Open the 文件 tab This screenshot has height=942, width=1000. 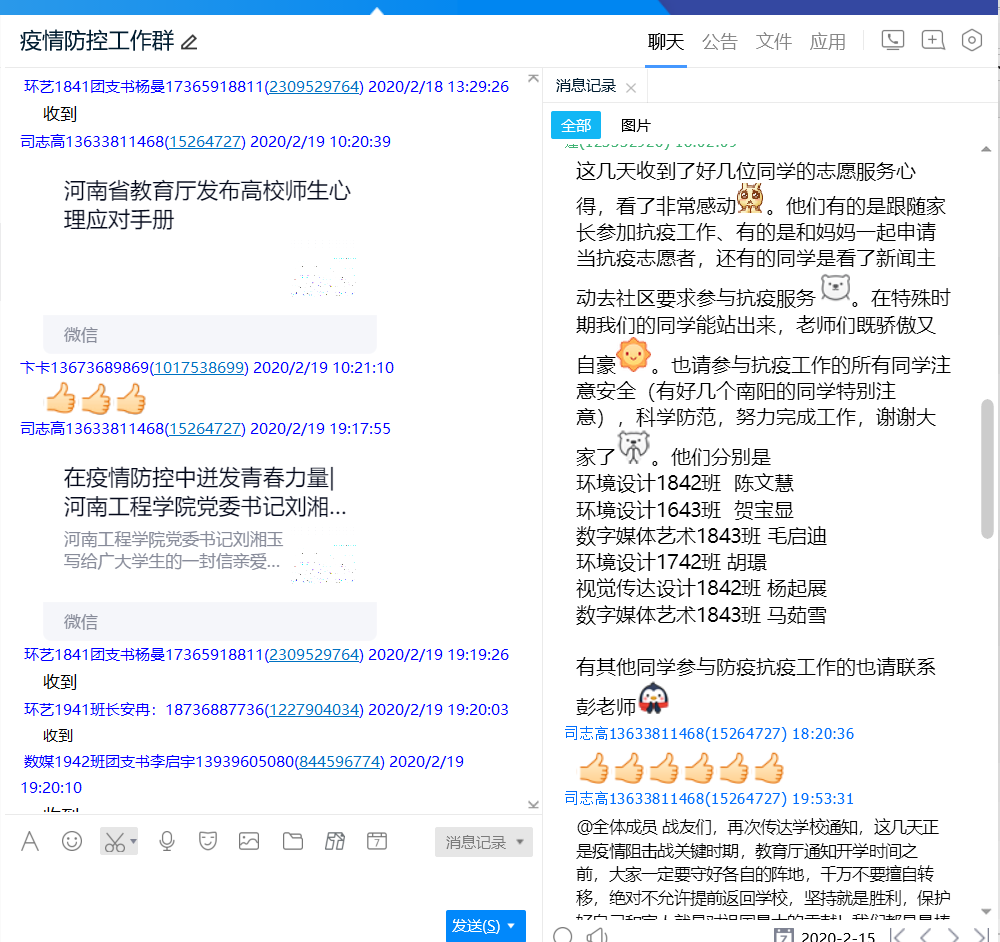pyautogui.click(x=774, y=42)
